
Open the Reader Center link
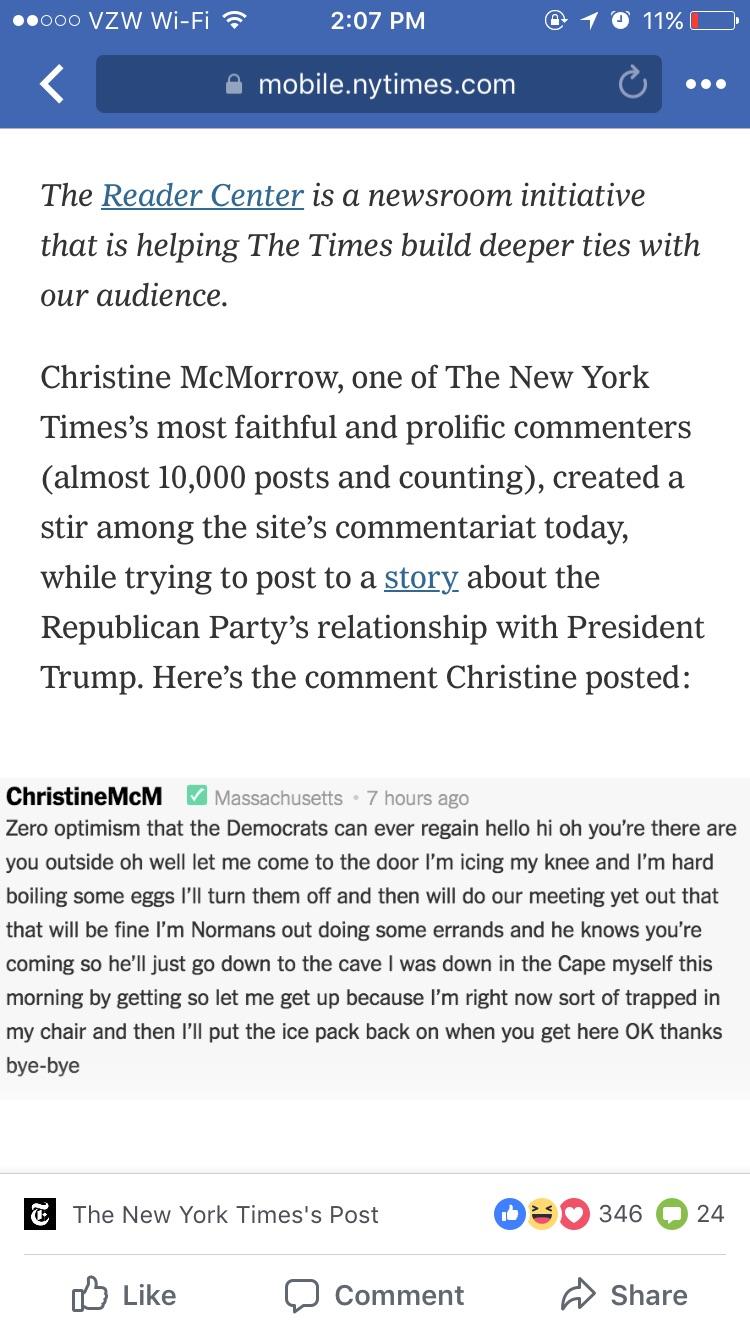(x=203, y=195)
